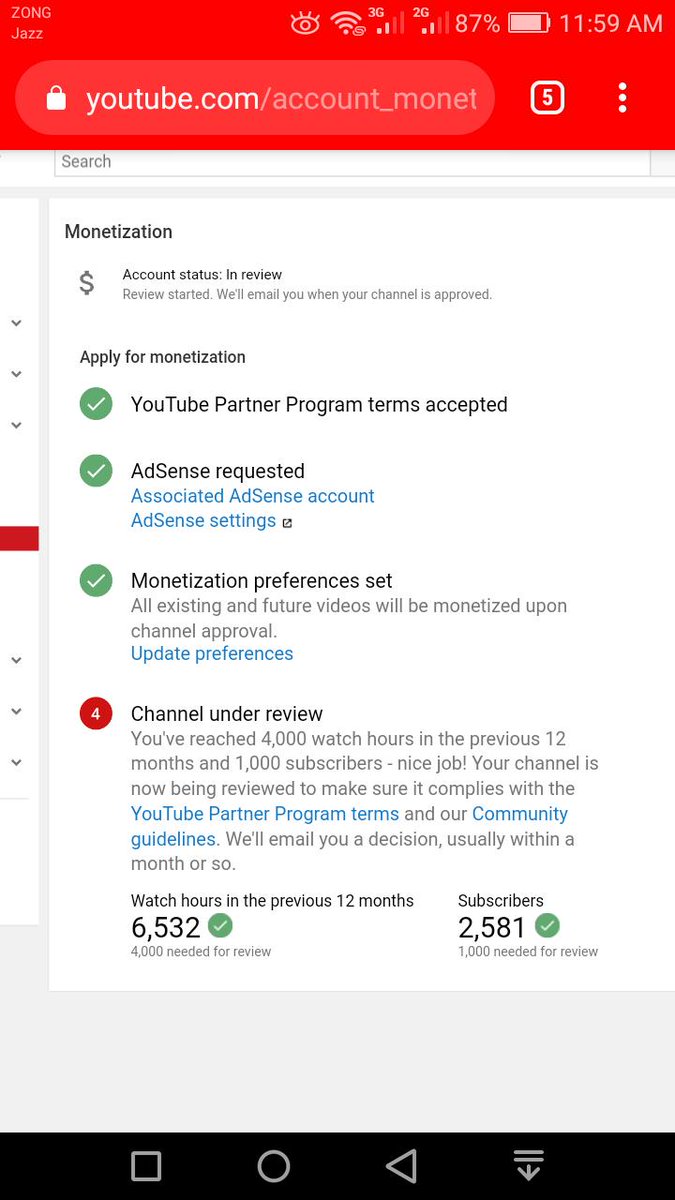
Task: Tap the dollar sign account status icon
Action: point(87,283)
